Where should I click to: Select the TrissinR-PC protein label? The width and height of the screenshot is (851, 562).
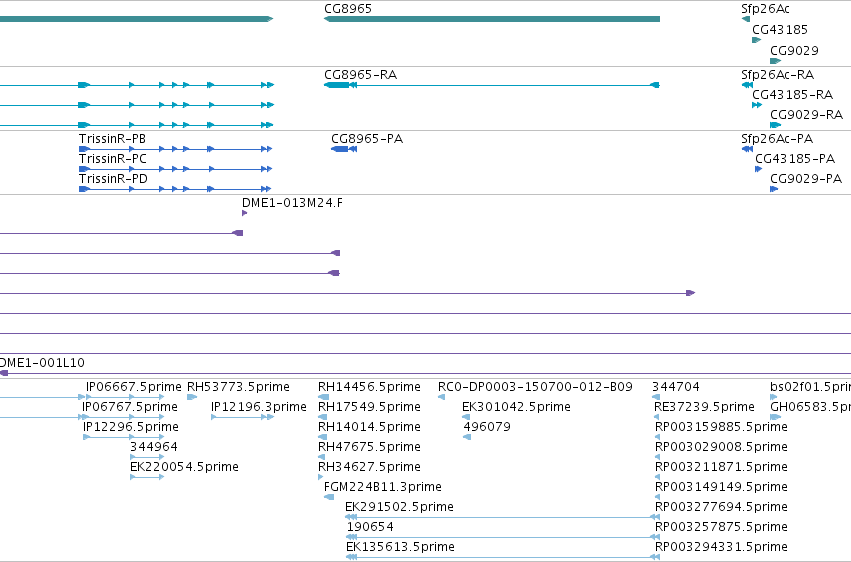point(112,159)
